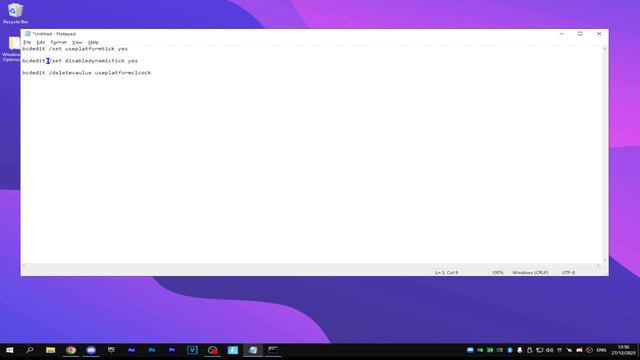
Task: Switch to Discord in taskbar
Action: point(91,350)
